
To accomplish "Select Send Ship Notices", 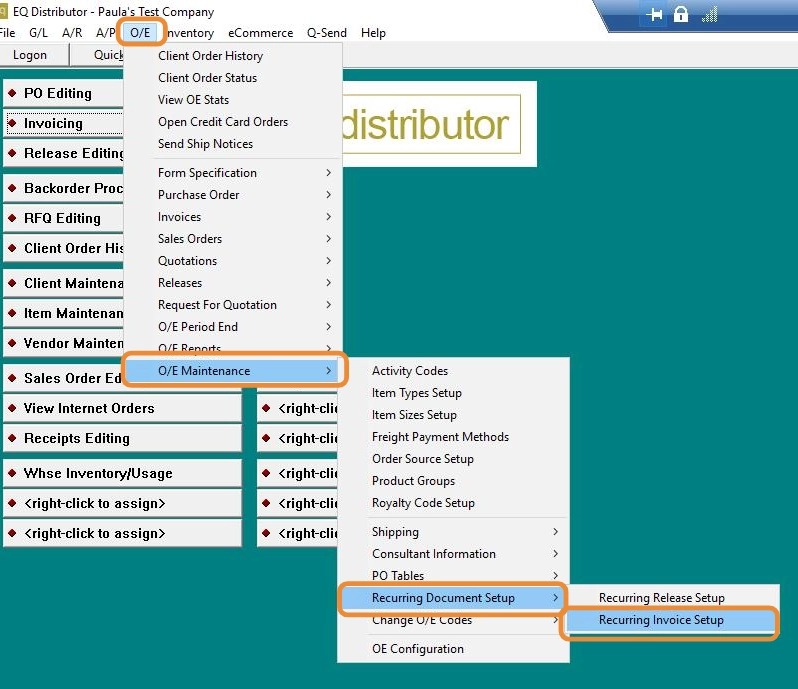I will tap(233, 144).
